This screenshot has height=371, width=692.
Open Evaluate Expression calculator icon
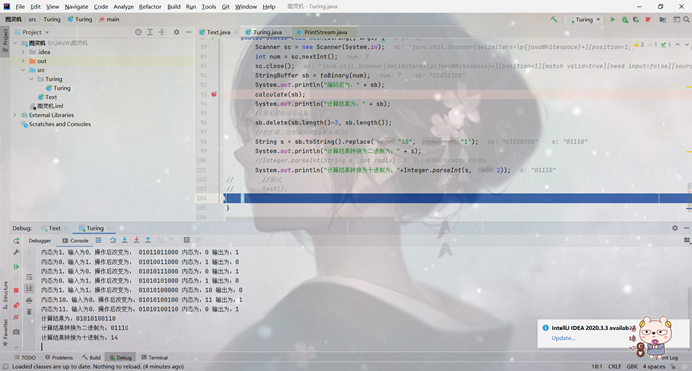(x=187, y=240)
